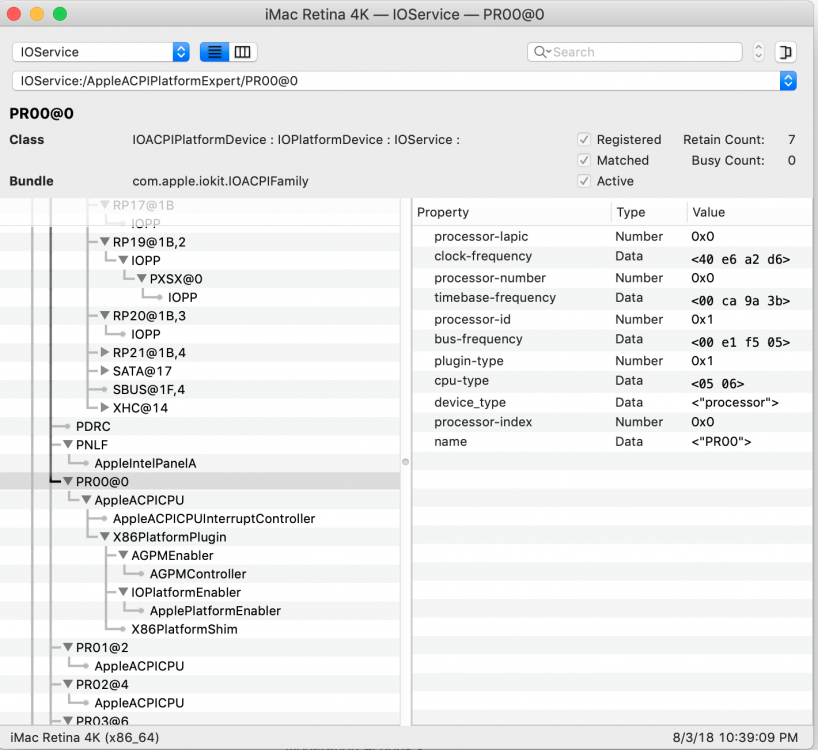Collapse the X86PlatformPlugin node
Viewport: 818px width, 750px height.
pyautogui.click(x=105, y=537)
